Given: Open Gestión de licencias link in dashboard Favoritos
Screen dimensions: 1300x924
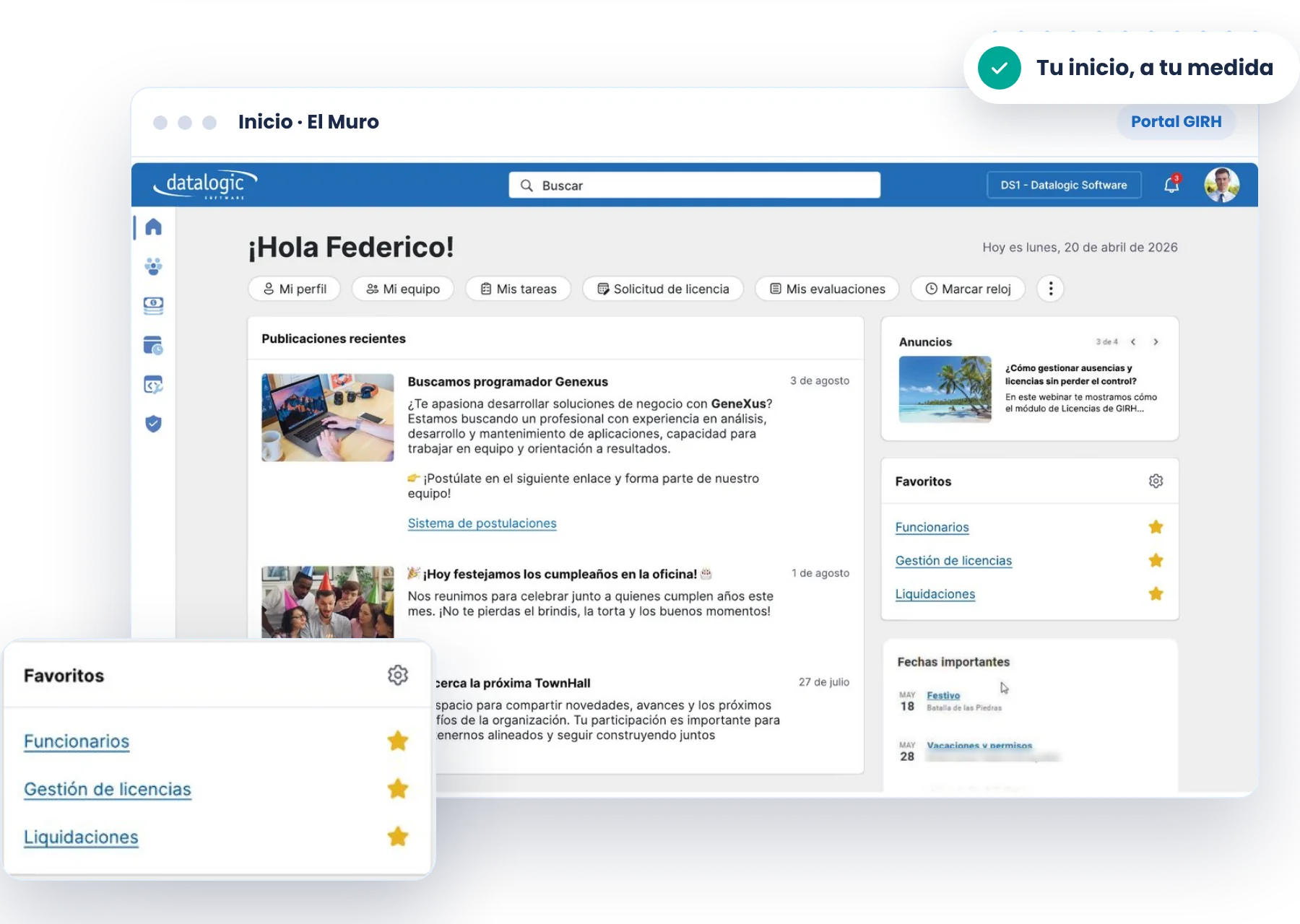Looking at the screenshot, I should pyautogui.click(x=953, y=561).
